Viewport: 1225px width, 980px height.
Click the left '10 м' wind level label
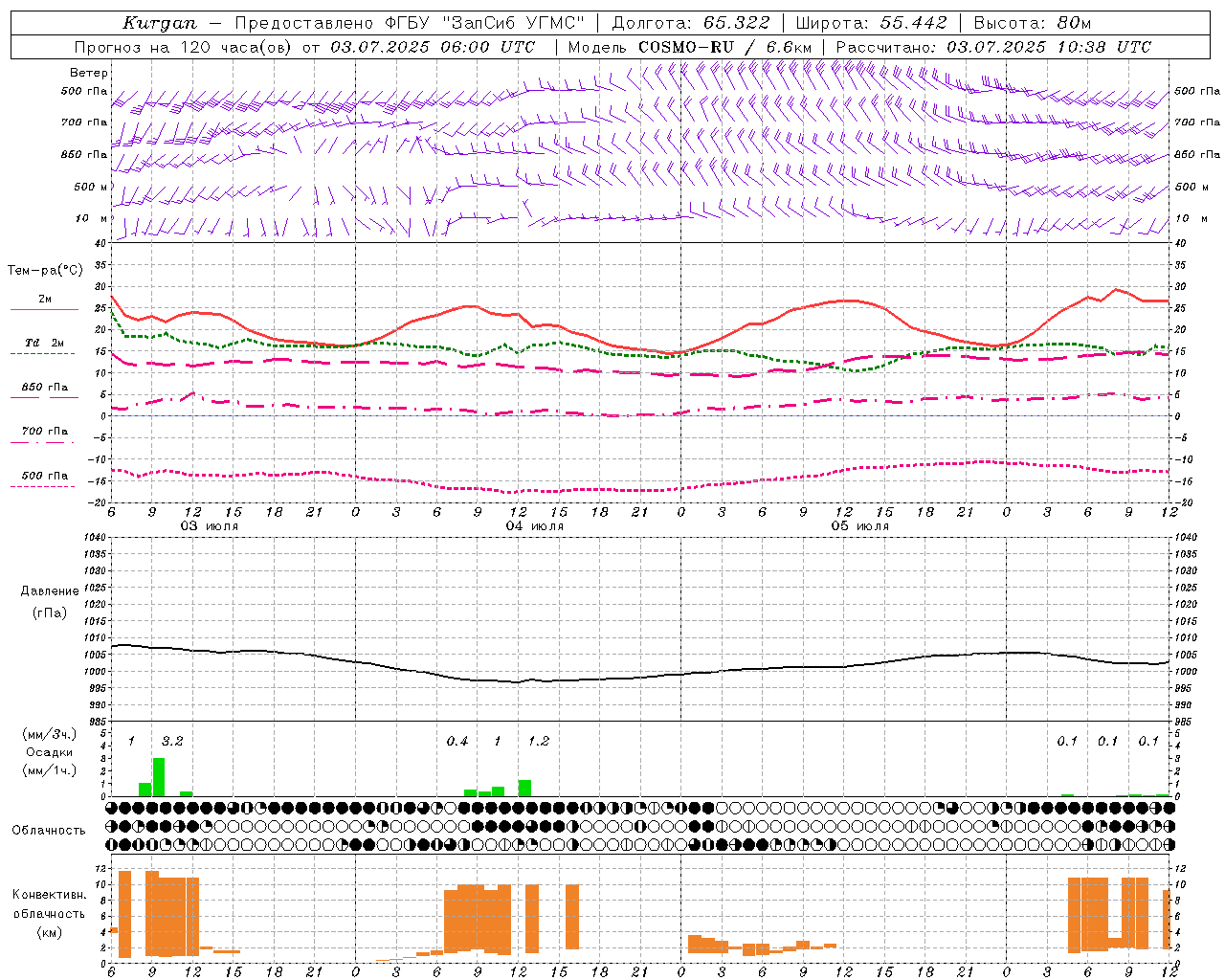[92, 218]
